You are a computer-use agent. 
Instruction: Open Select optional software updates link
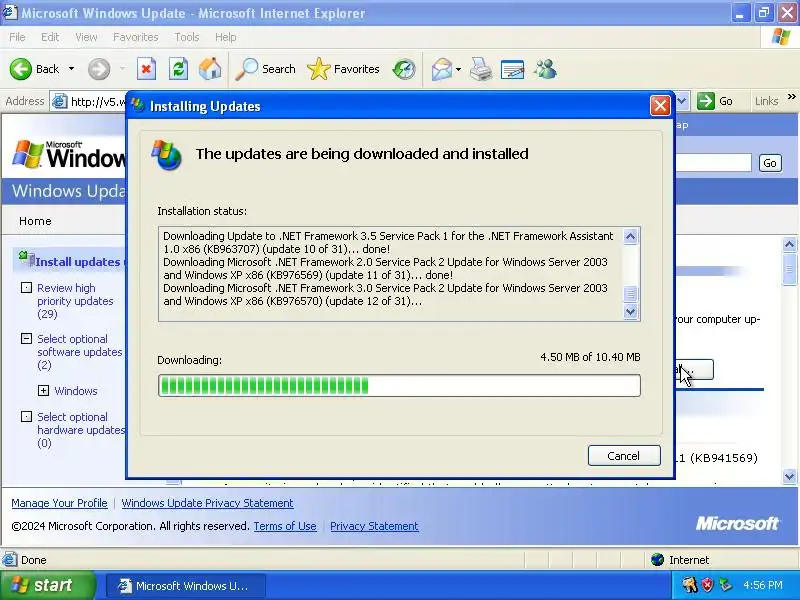tap(80, 352)
